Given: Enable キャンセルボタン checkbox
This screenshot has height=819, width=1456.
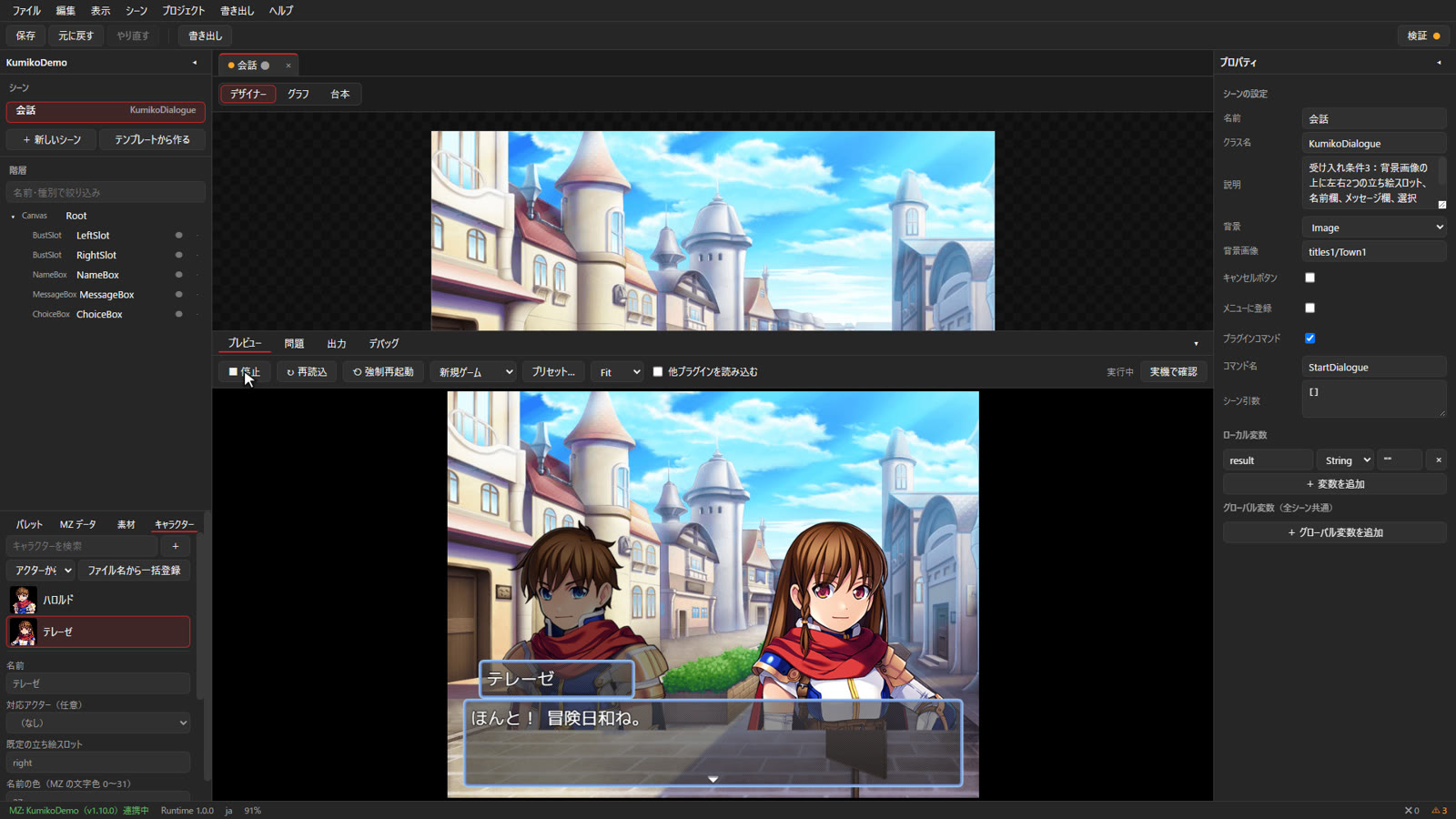Looking at the screenshot, I should [1309, 278].
